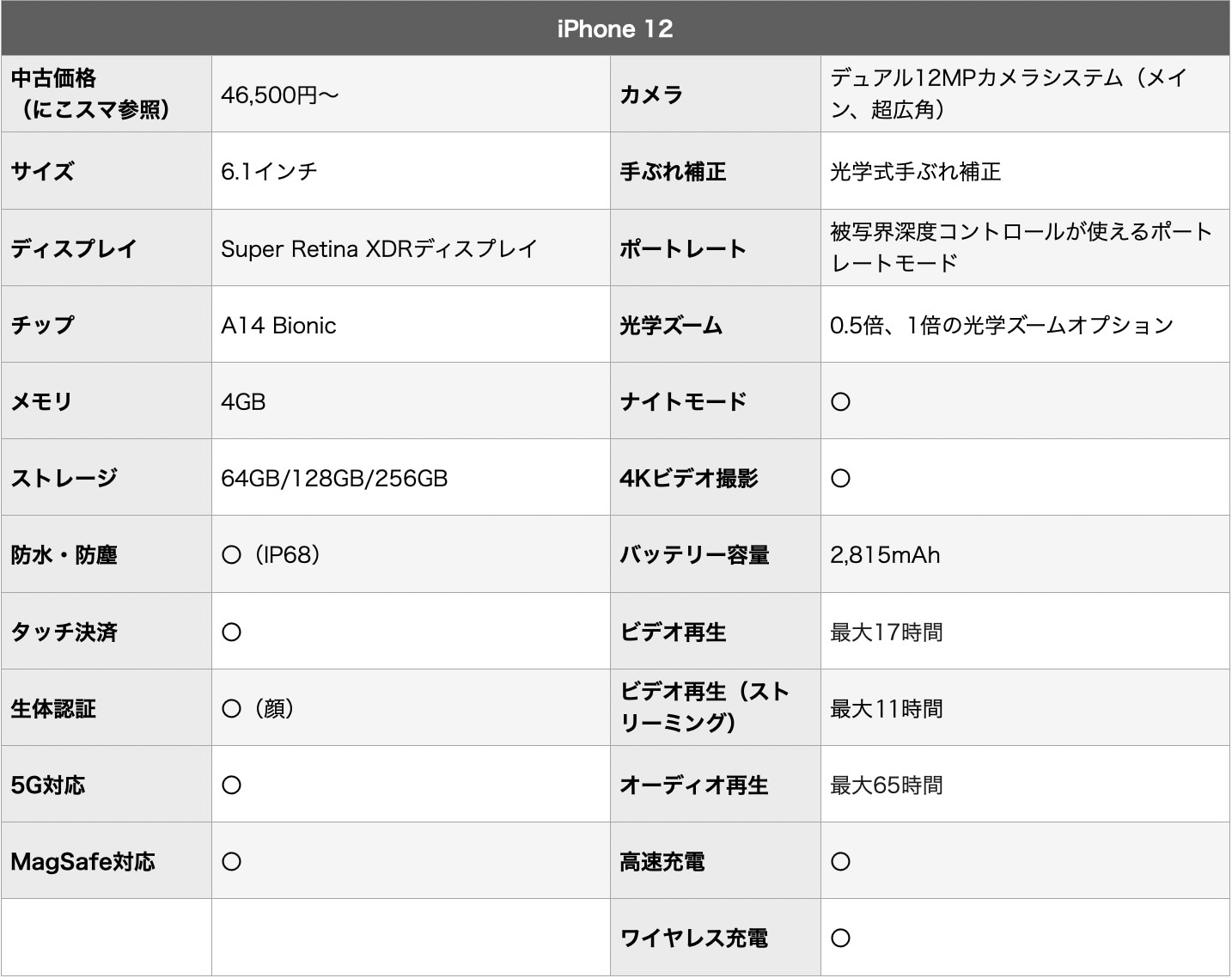Click the 6.1インチ size value
The width and height of the screenshot is (1232, 978).
pos(269,171)
